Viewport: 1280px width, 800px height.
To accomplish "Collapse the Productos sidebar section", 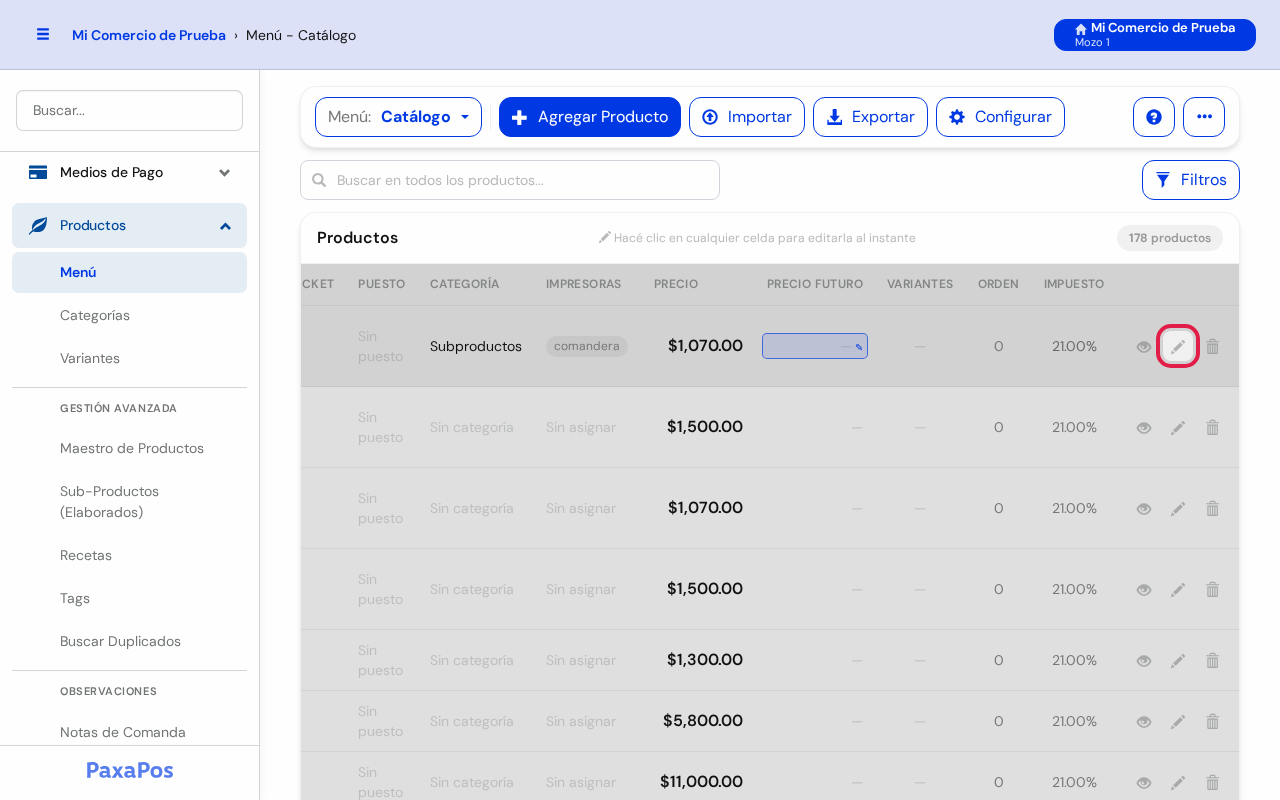I will (129, 226).
